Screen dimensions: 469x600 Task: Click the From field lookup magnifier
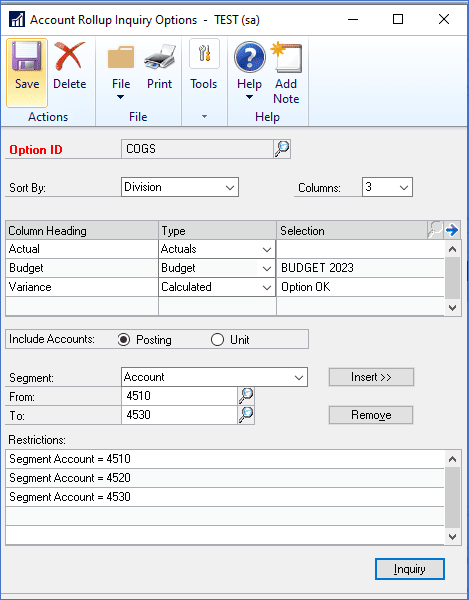pyautogui.click(x=246, y=396)
